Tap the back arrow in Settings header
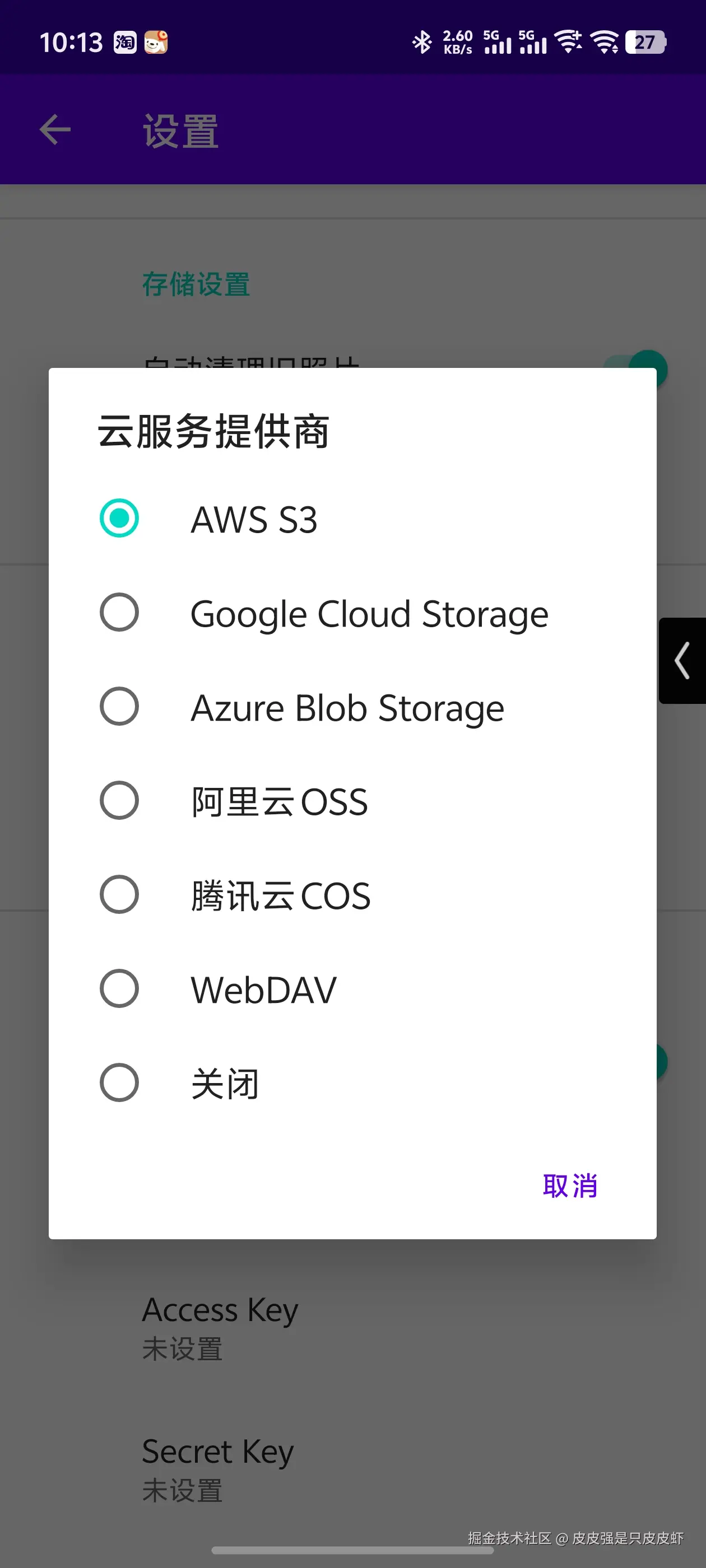This screenshot has width=706, height=1568. coord(55,130)
